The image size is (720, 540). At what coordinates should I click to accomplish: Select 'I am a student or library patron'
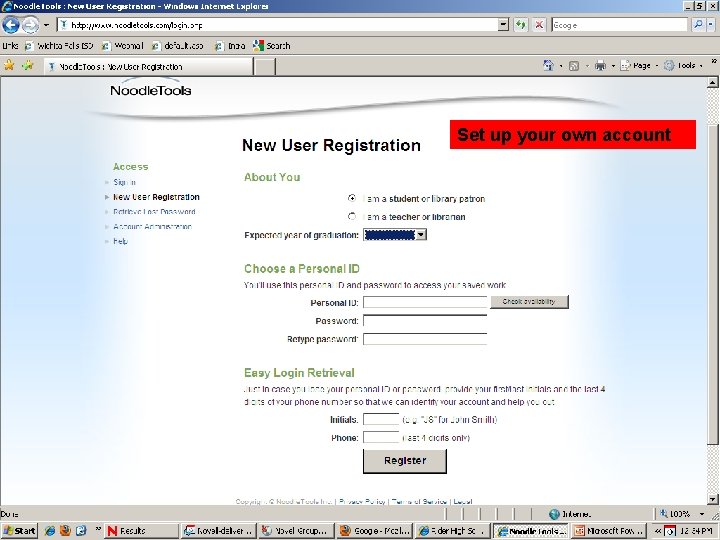[352, 198]
